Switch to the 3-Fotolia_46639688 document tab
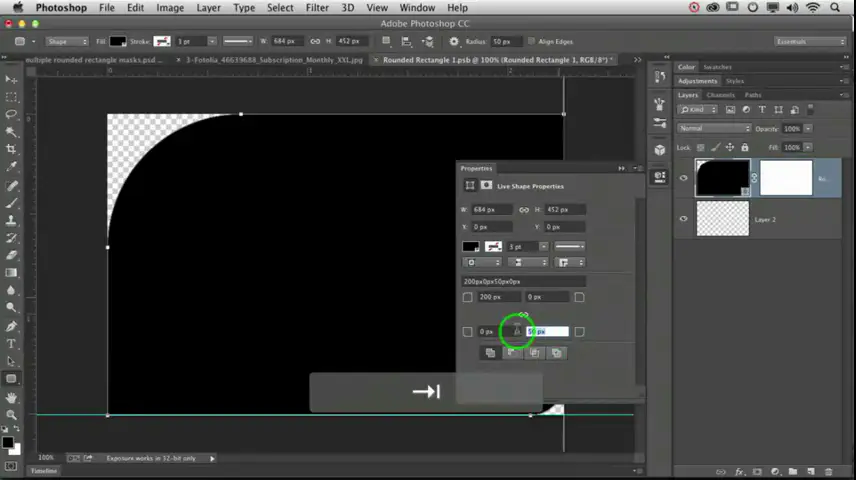The height and width of the screenshot is (480, 856). pyautogui.click(x=275, y=60)
